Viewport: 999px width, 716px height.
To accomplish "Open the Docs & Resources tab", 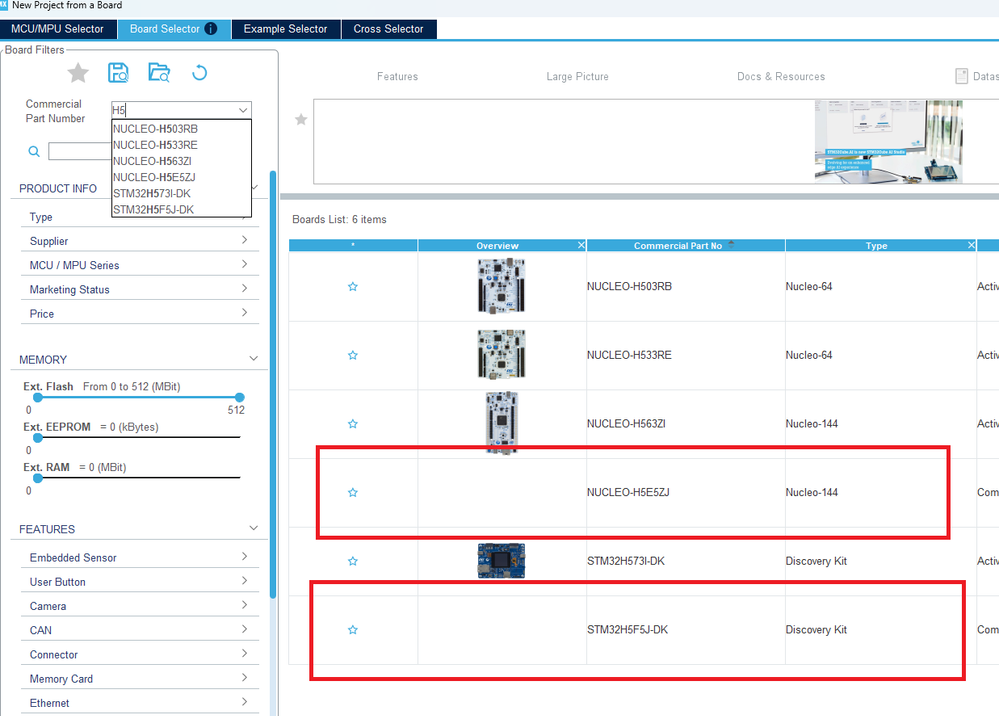I will coord(781,76).
